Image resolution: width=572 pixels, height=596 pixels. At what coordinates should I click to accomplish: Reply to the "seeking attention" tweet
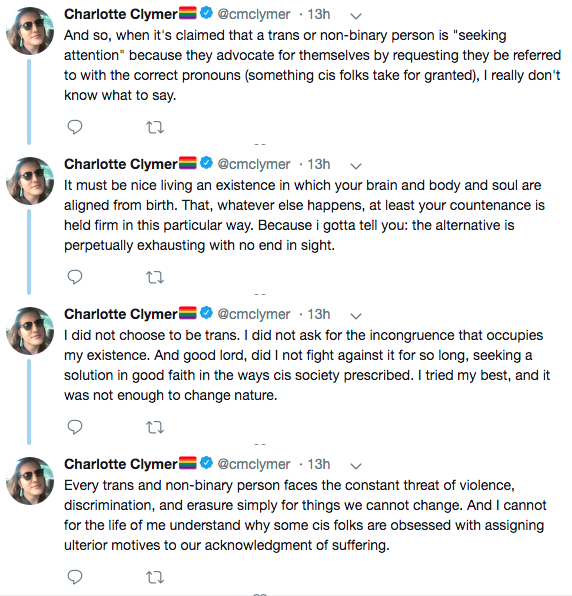pyautogui.click(x=75, y=127)
